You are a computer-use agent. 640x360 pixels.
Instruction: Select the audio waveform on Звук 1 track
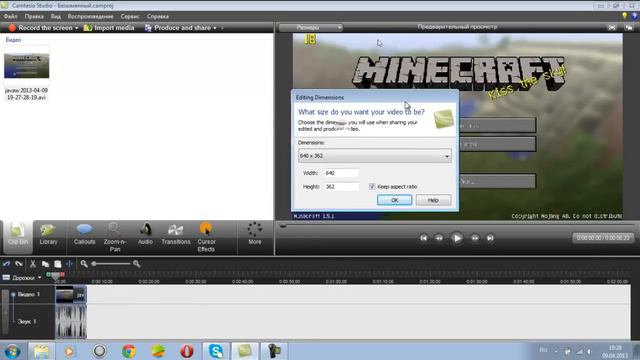point(71,322)
